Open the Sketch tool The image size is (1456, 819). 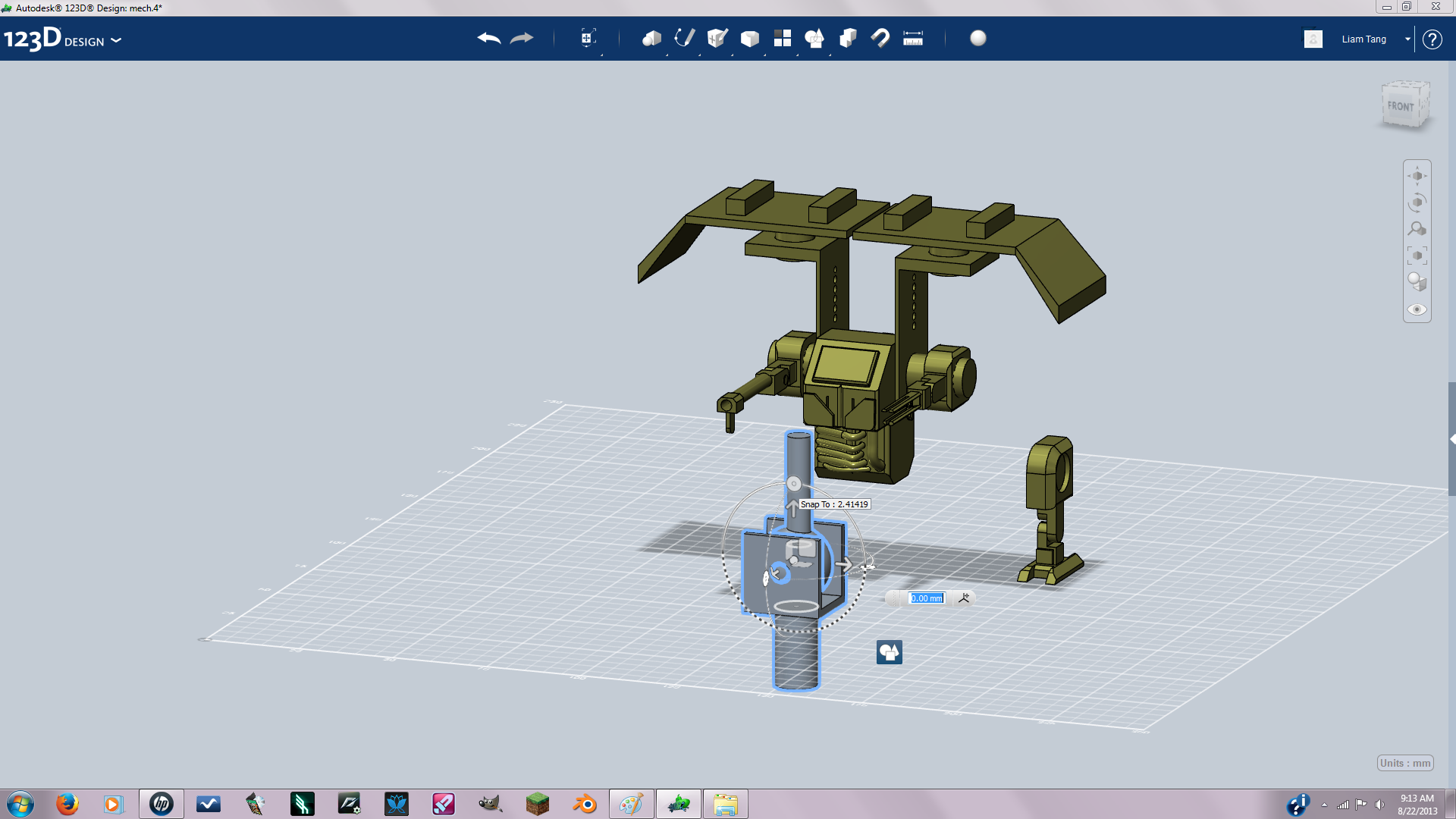[x=684, y=38]
